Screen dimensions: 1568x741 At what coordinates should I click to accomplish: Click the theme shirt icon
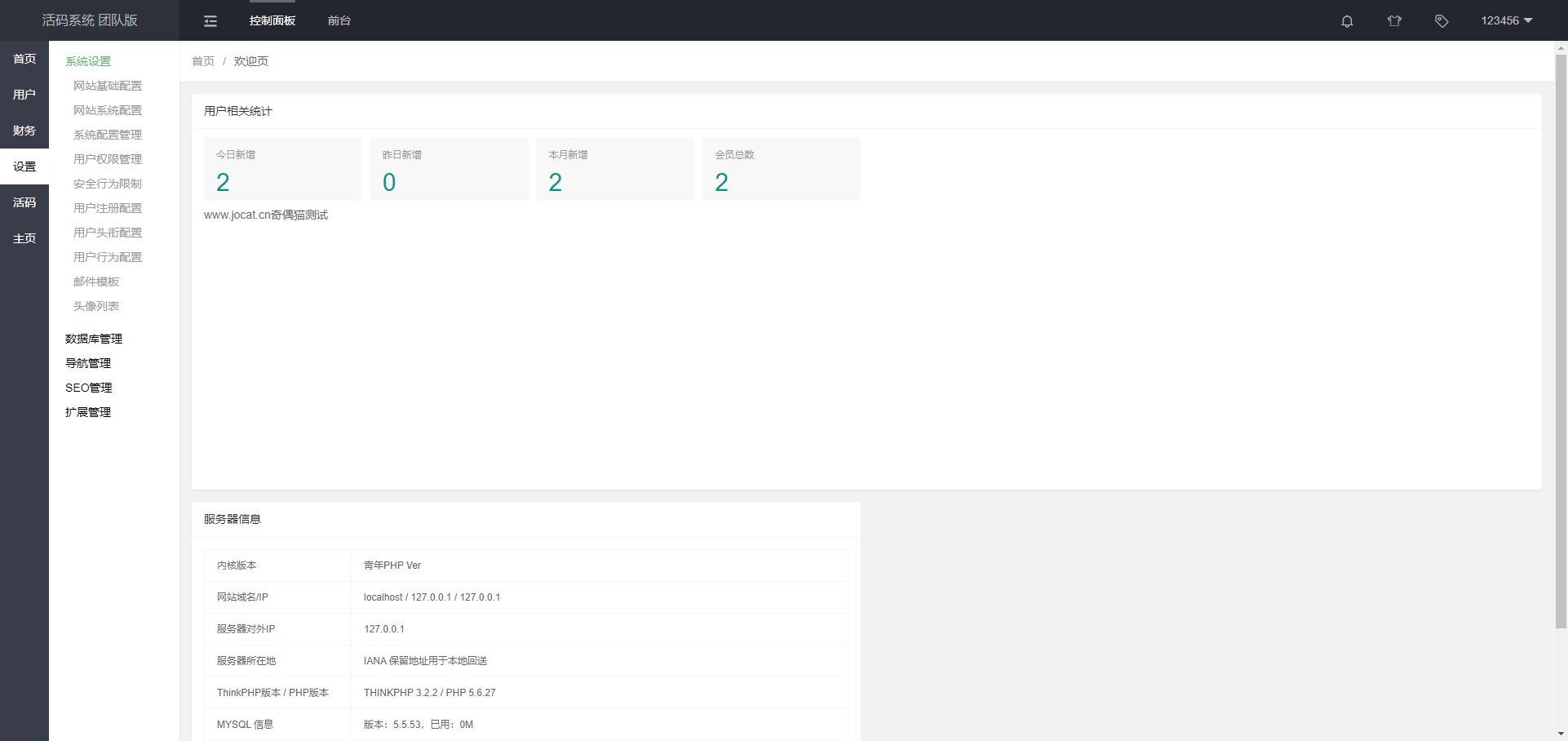[1394, 21]
